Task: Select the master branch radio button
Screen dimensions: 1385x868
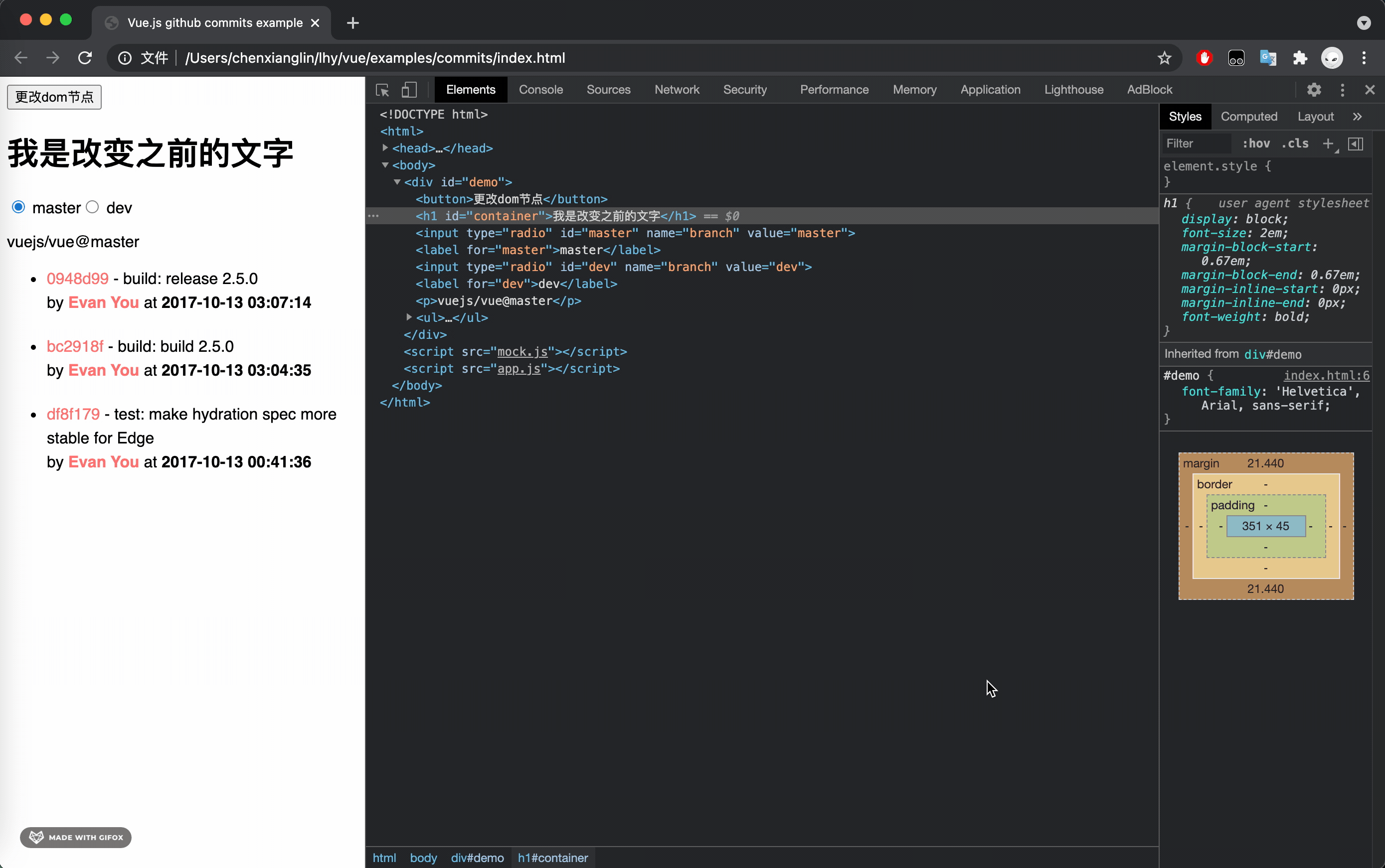Action: click(x=18, y=207)
